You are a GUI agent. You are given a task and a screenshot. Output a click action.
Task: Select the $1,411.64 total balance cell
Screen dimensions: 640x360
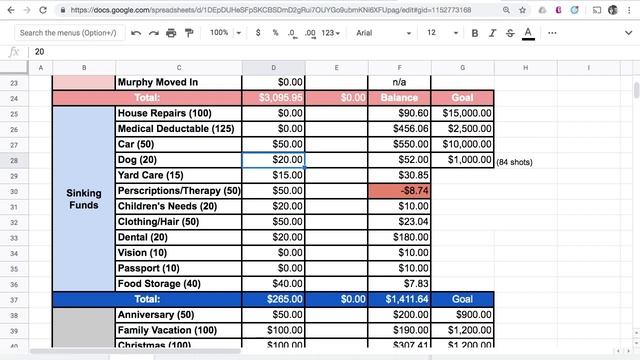click(x=399, y=299)
